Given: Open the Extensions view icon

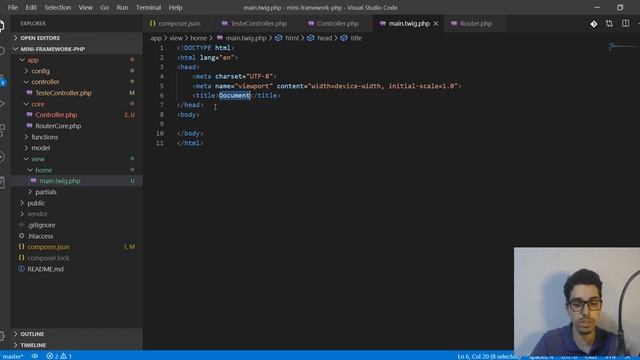Looking at the screenshot, I should pos(2,130).
